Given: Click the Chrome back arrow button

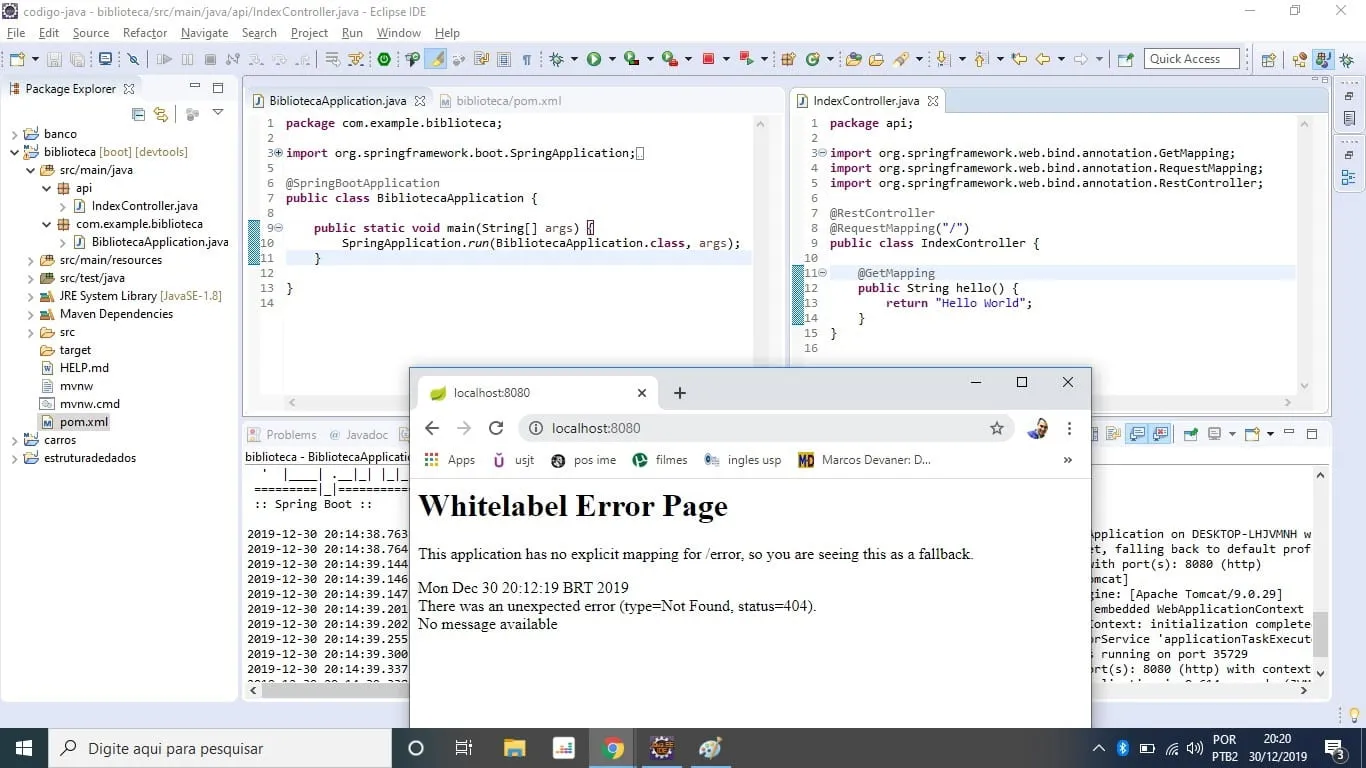Looking at the screenshot, I should [432, 428].
